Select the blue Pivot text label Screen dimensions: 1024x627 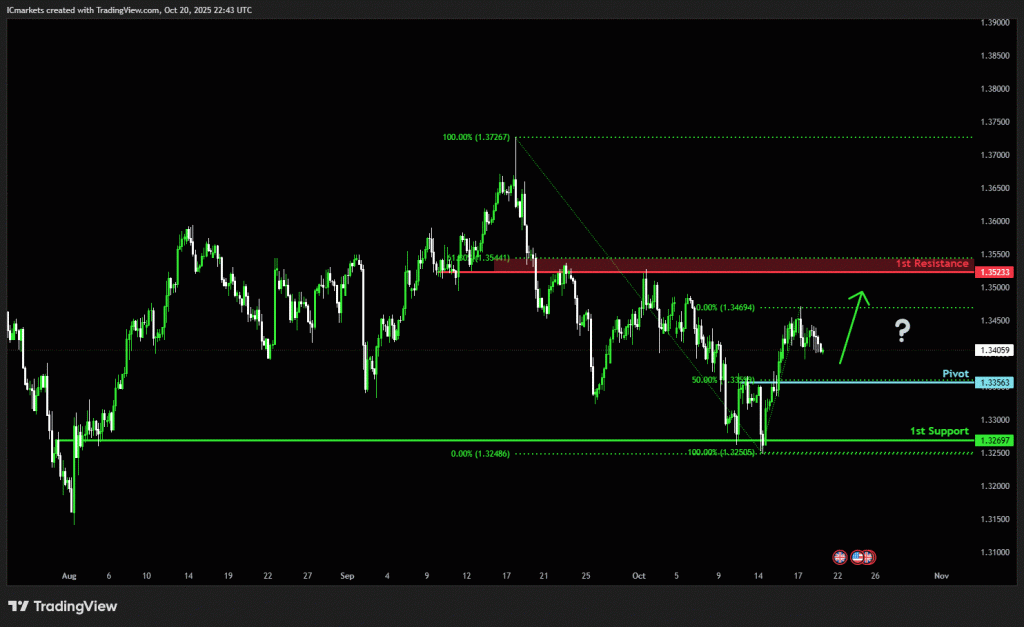955,373
